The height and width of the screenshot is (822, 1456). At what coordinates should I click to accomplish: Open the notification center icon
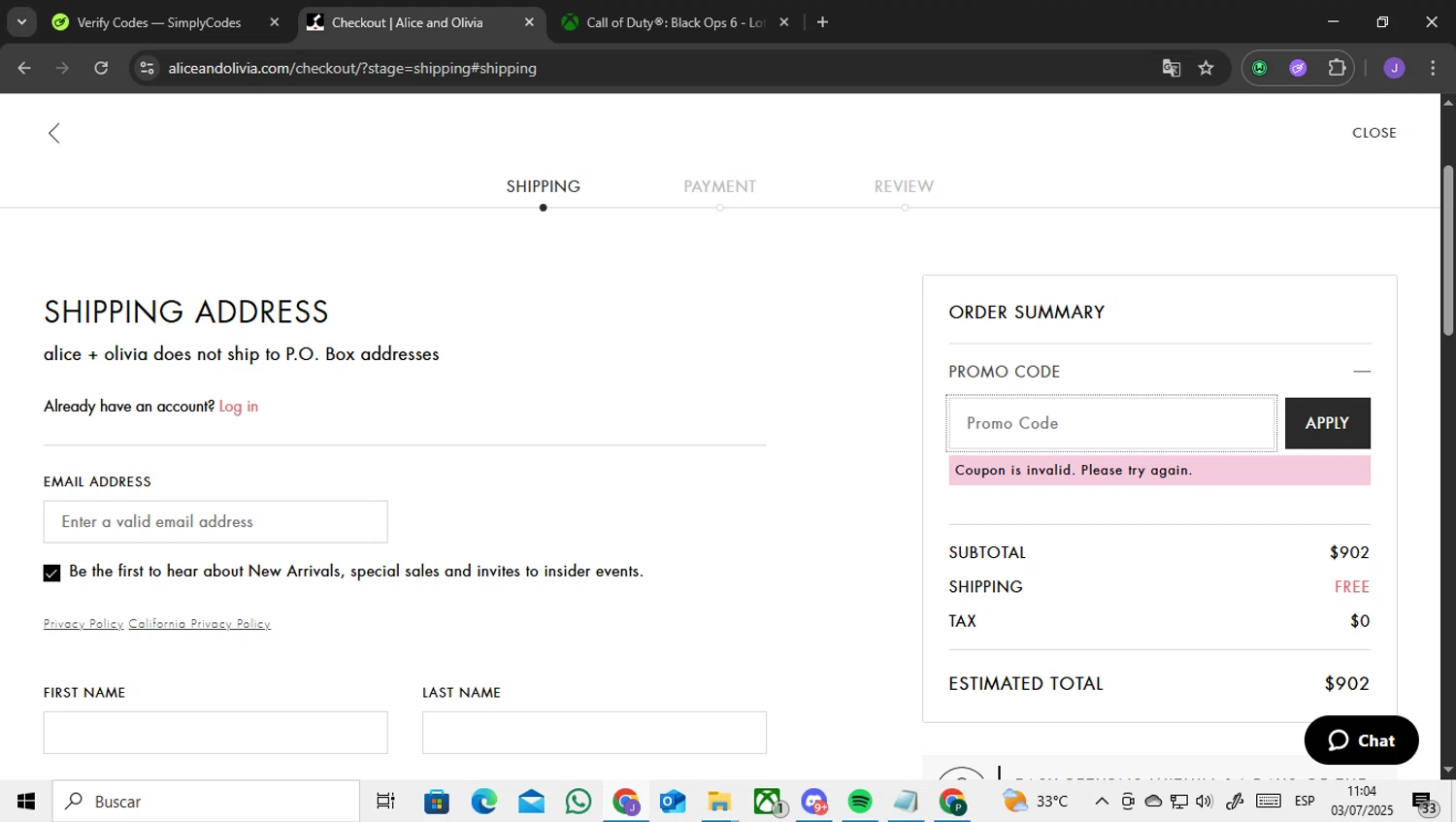click(x=1425, y=803)
